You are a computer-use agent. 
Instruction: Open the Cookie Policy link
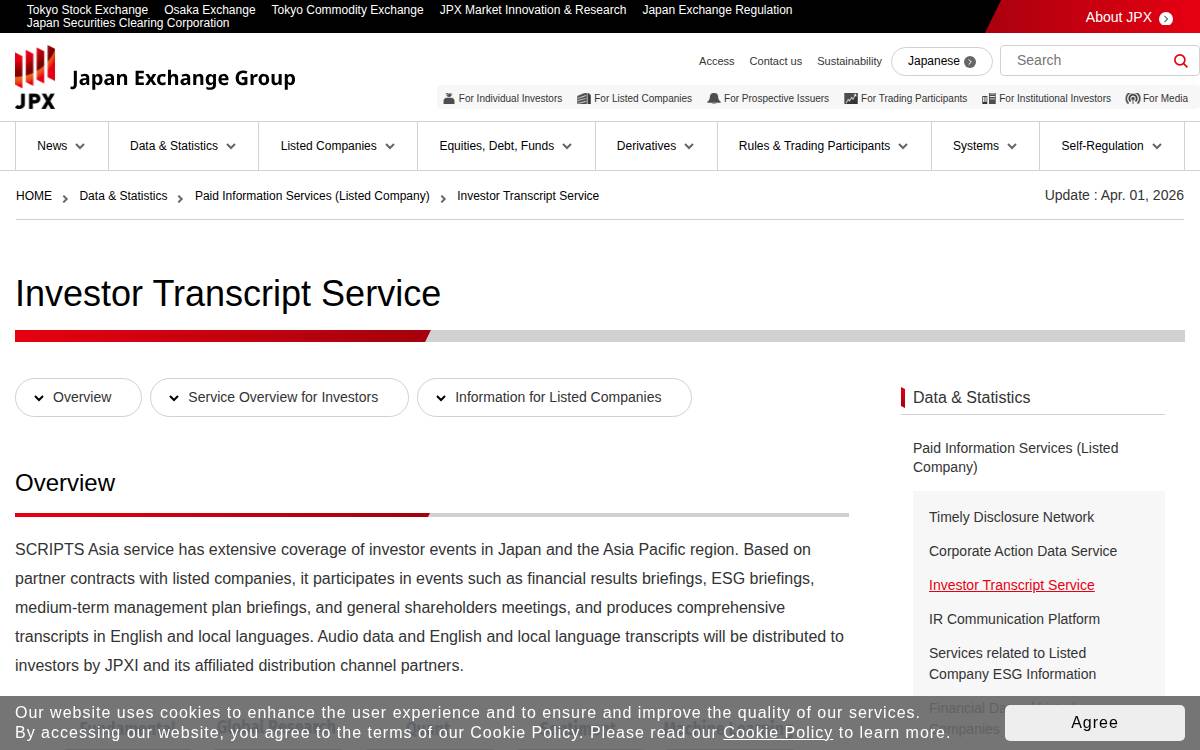click(778, 733)
